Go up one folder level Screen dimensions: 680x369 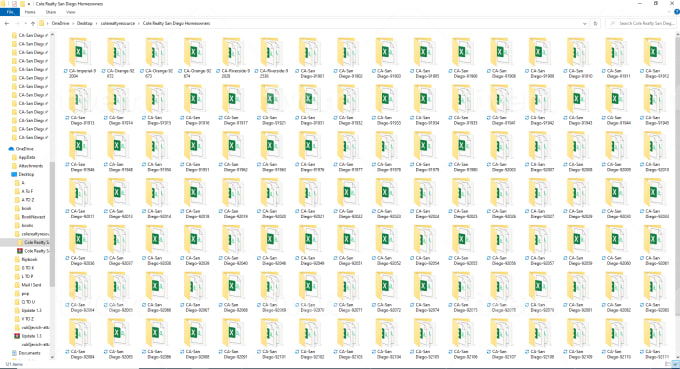33,23
